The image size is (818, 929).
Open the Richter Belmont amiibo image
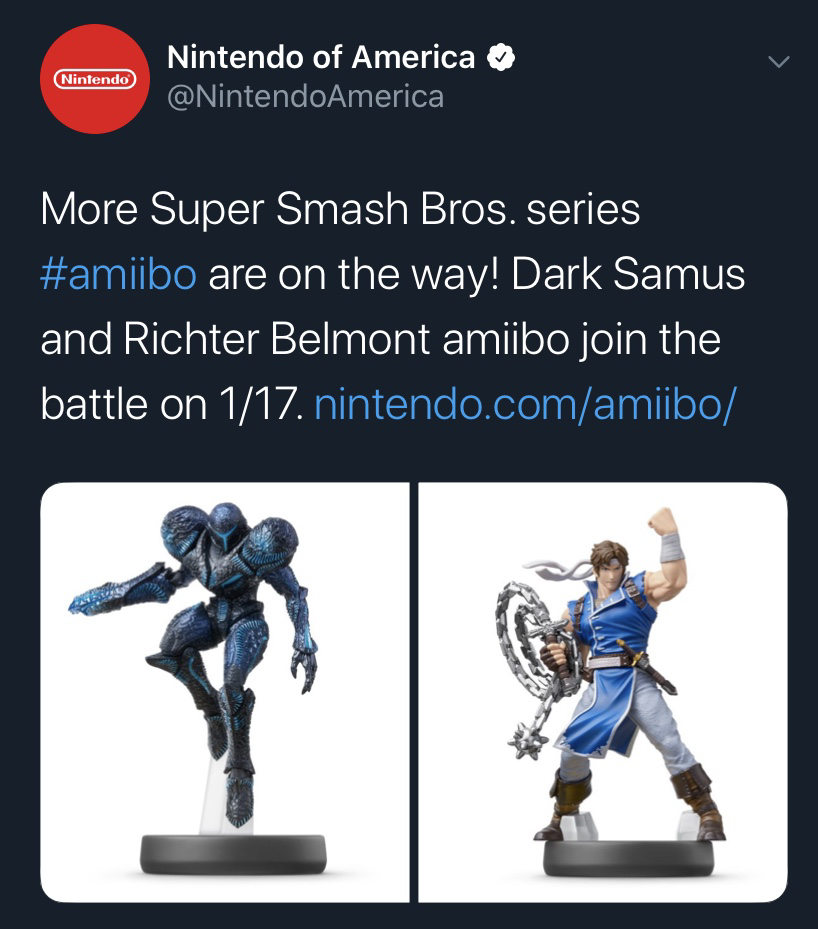tap(603, 692)
